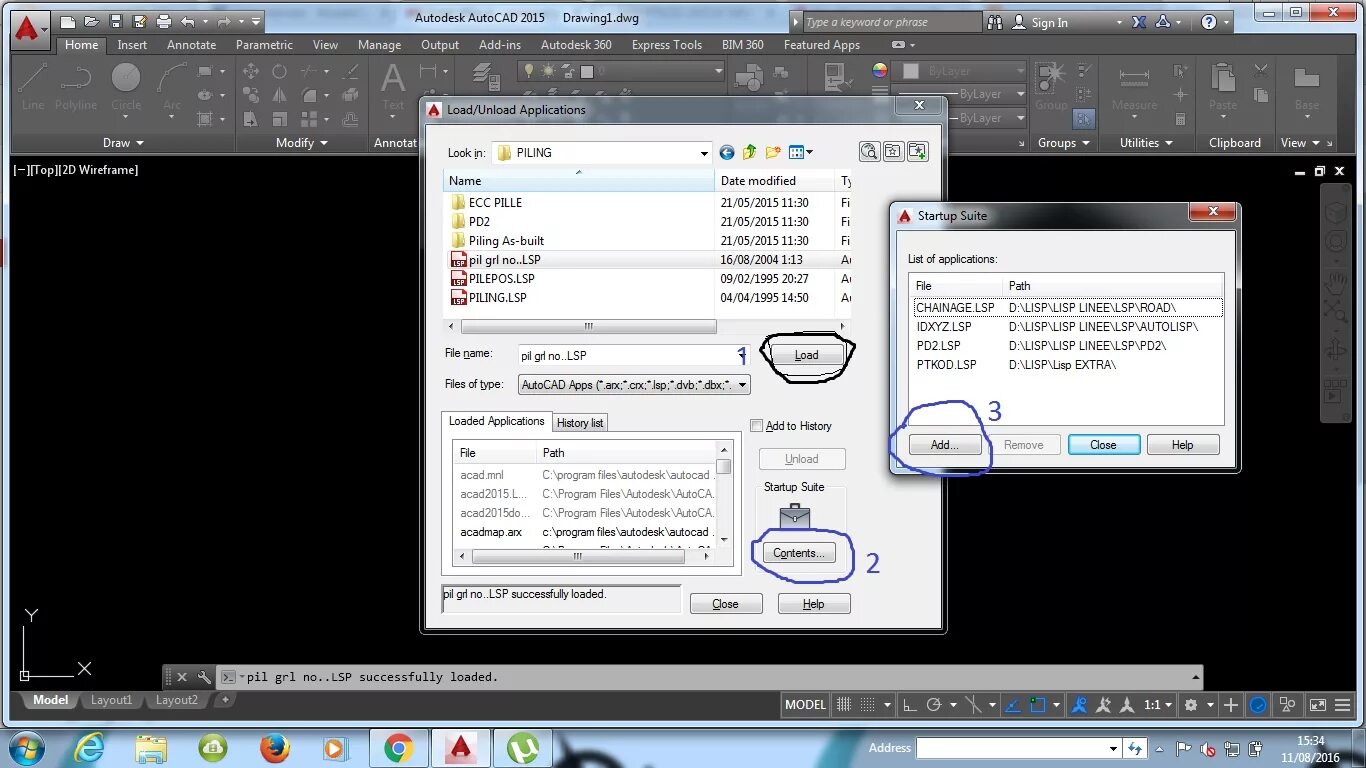Open the Manage ribbon tab
Screen dimensions: 1366x768
pyautogui.click(x=379, y=45)
